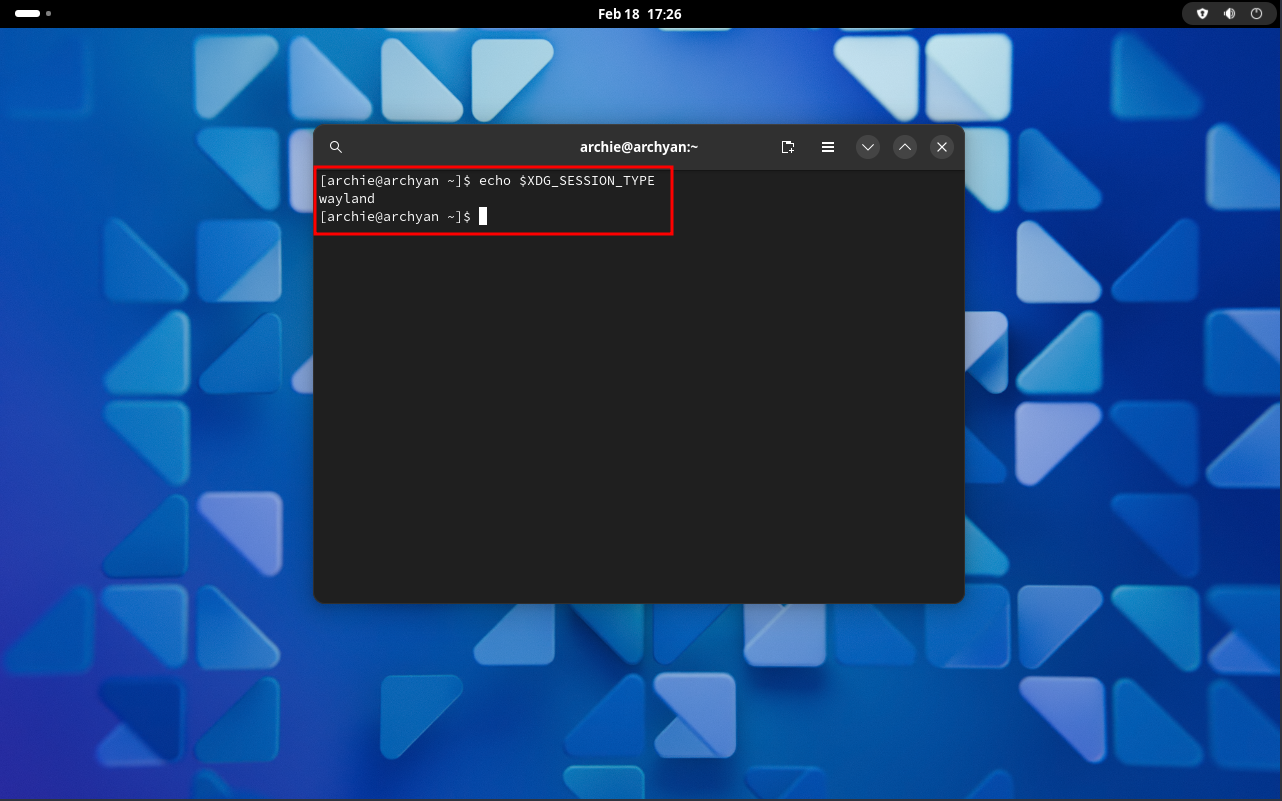The width and height of the screenshot is (1282, 801).
Task: Click the empty black area of terminal
Action: point(639,420)
